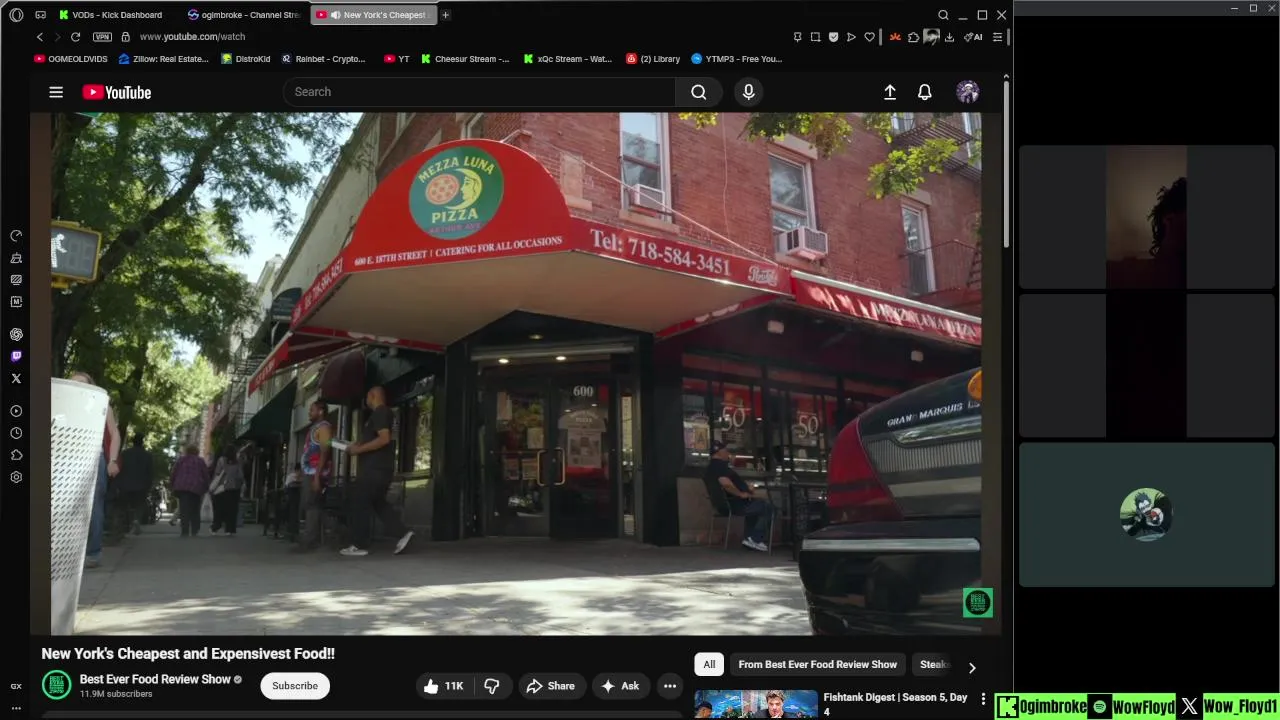Open ChatGPT icon in browser sidebar

(x=16, y=335)
